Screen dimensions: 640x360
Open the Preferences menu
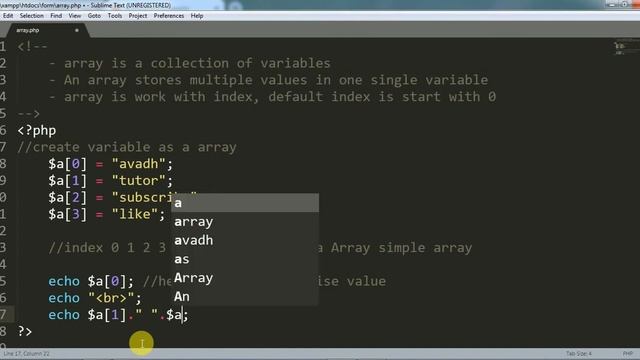point(169,16)
